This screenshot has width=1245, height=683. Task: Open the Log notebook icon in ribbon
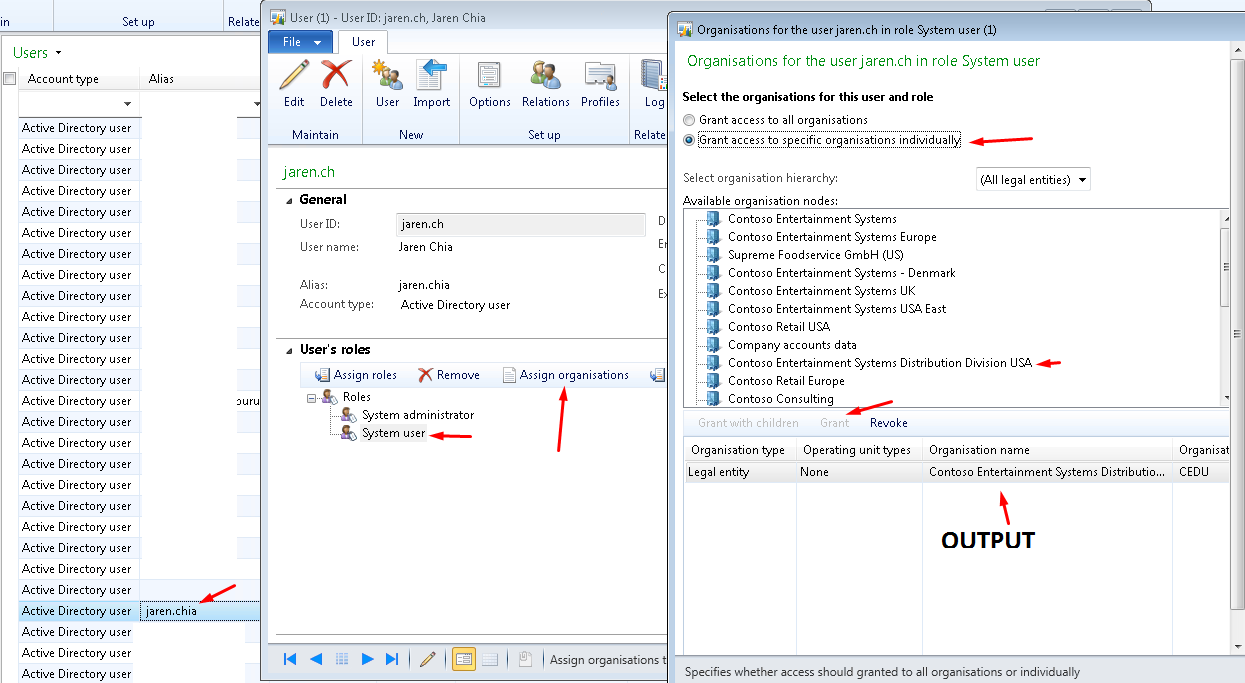click(x=654, y=76)
